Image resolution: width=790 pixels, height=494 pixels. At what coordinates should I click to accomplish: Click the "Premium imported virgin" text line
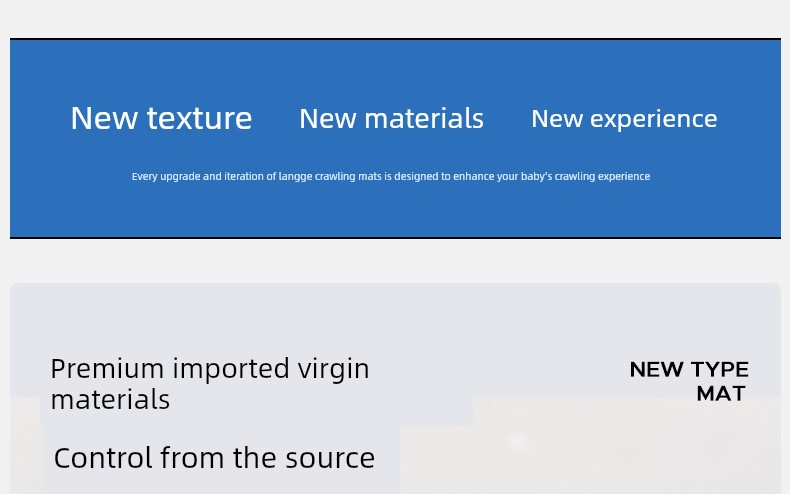pyautogui.click(x=210, y=368)
